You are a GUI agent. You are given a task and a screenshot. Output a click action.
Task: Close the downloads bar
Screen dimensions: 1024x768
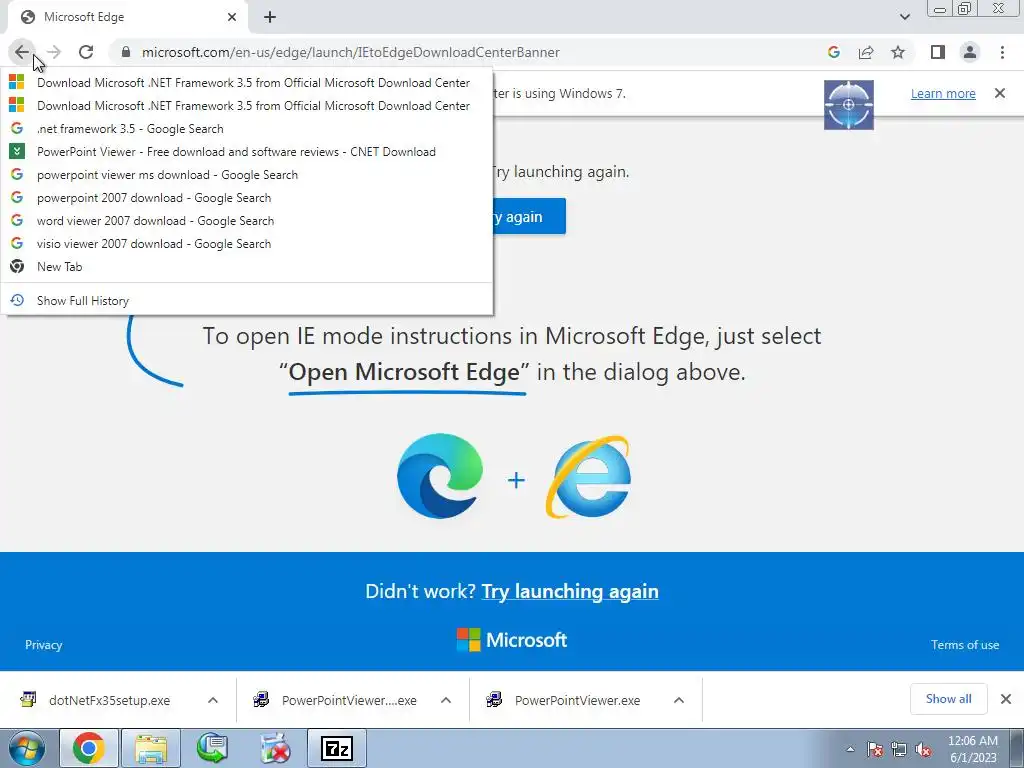[1006, 699]
